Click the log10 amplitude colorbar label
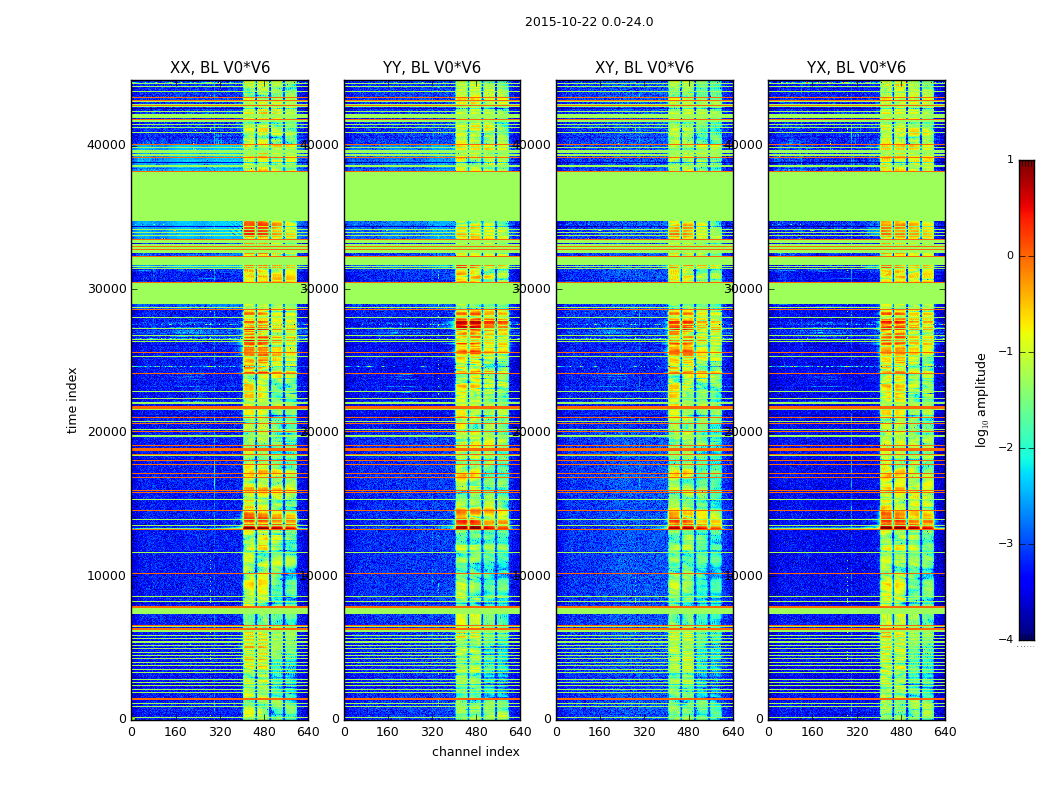This screenshot has width=1050, height=800. [981, 400]
